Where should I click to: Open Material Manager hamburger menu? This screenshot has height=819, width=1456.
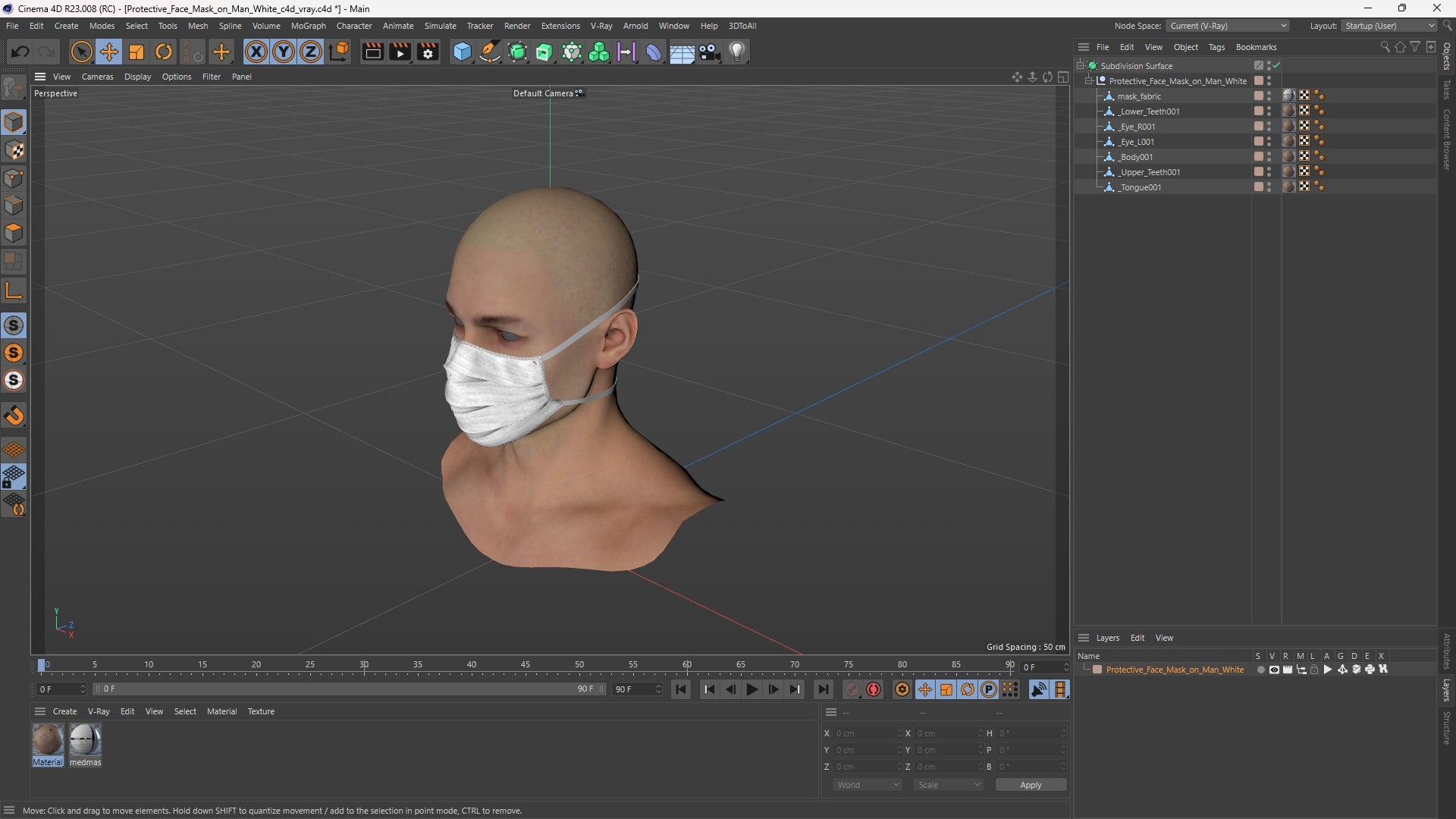[x=40, y=711]
